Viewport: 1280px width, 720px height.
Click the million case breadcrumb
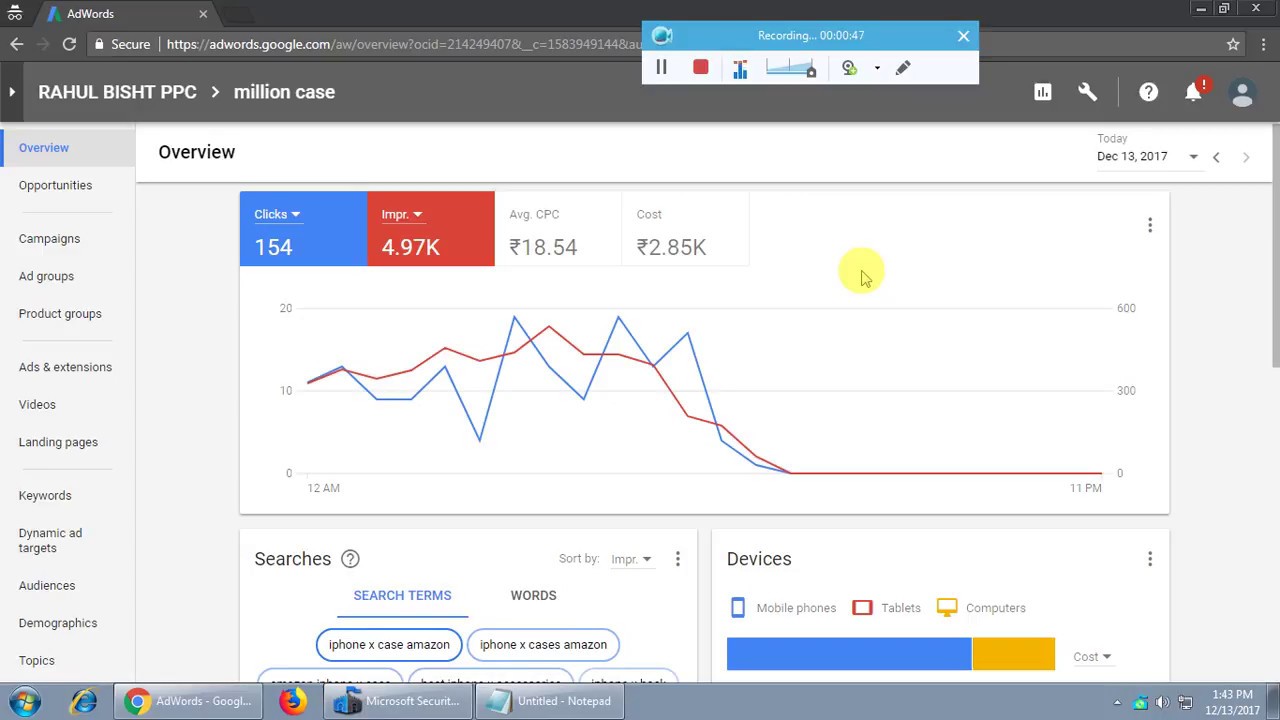click(284, 92)
